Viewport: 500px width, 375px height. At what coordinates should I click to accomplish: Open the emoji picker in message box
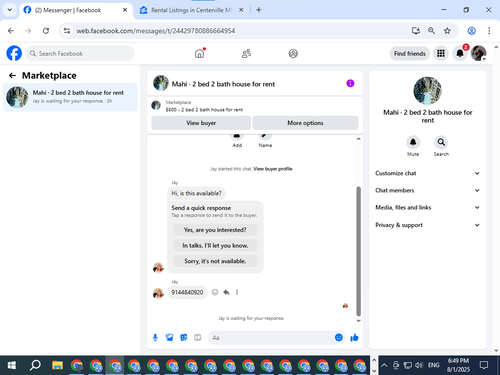[x=339, y=338]
